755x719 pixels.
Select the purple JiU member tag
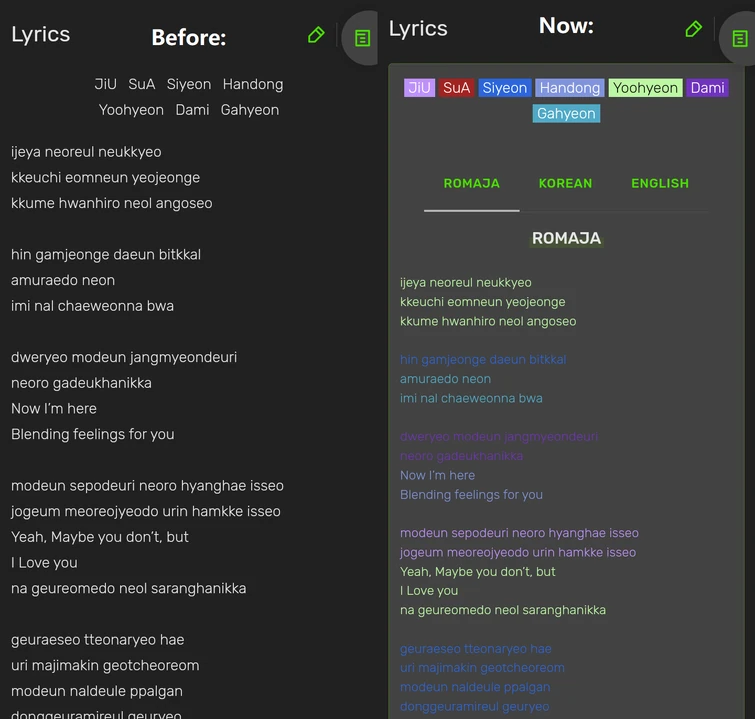pyautogui.click(x=419, y=88)
